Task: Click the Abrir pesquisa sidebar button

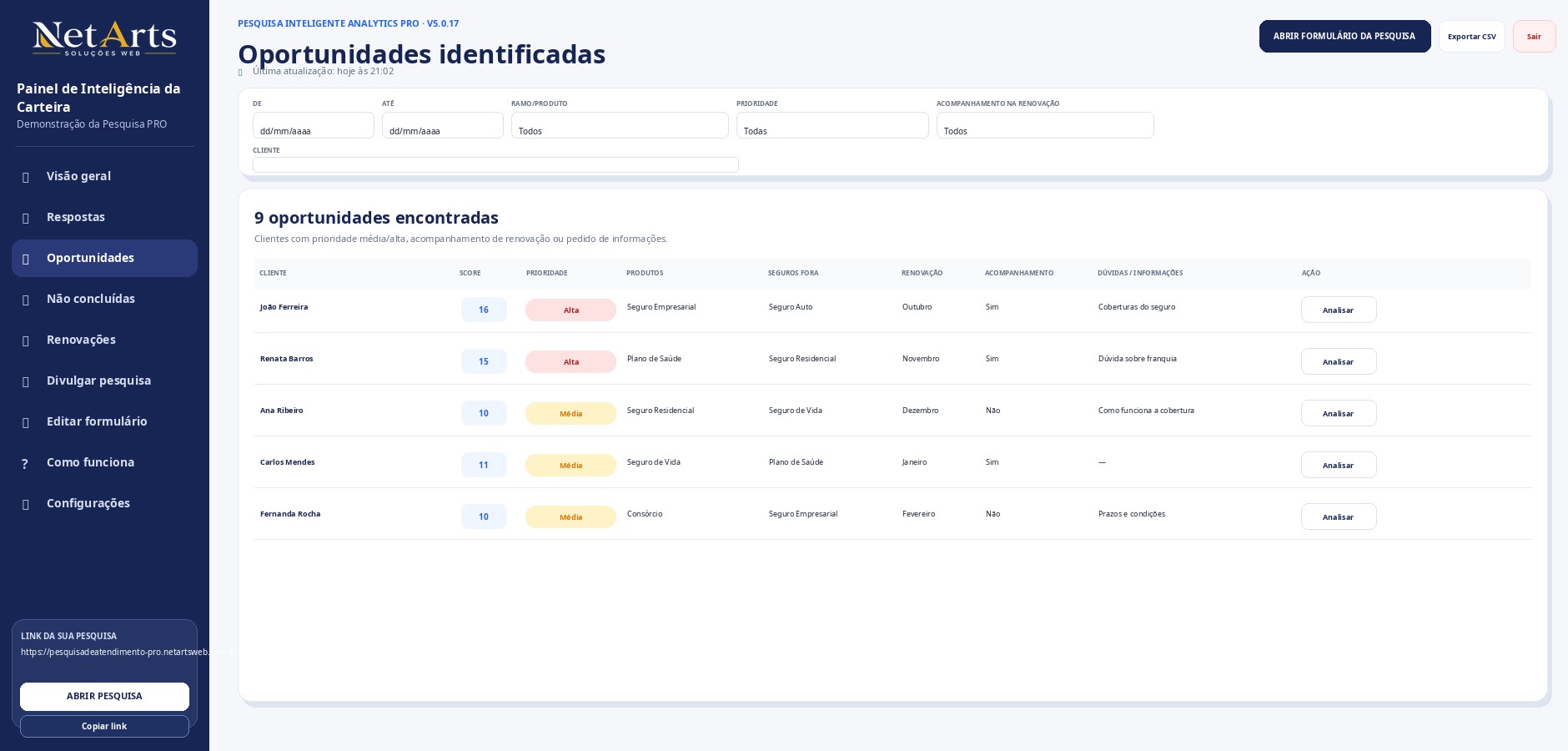Action: coord(104,697)
